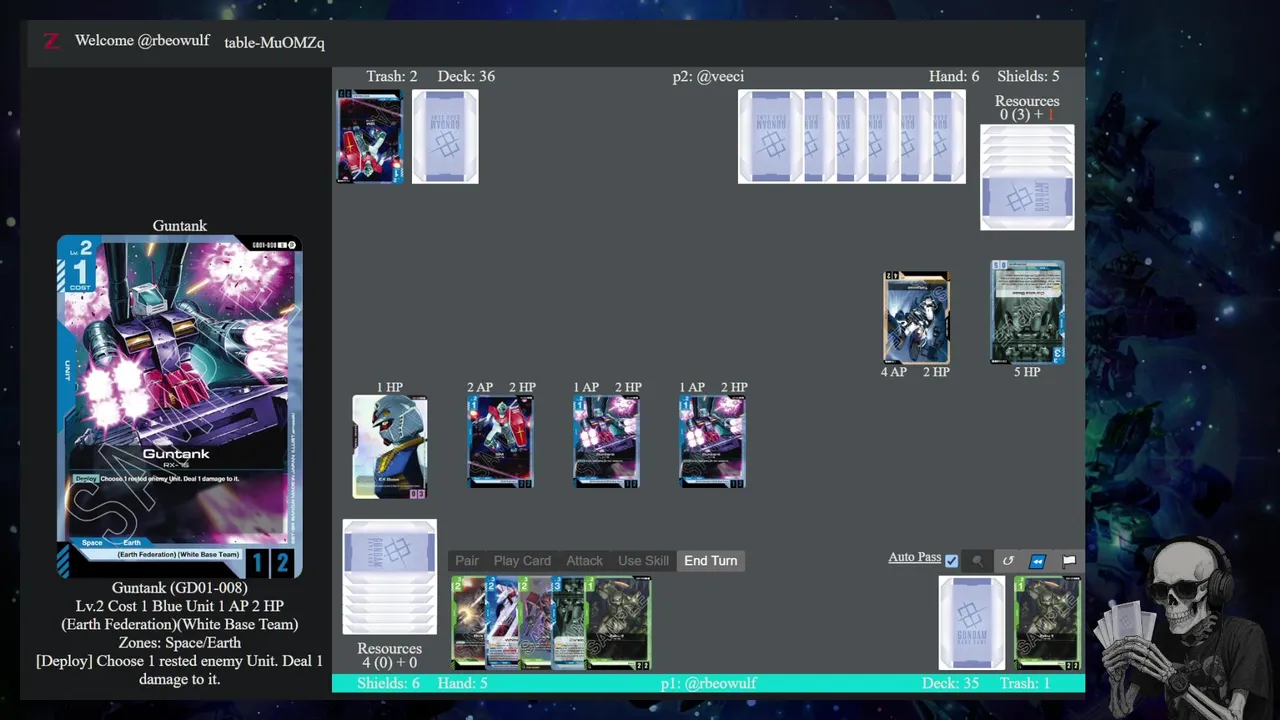1280x720 pixels.
Task: Click opponent's resource stack
Action: [1027, 177]
